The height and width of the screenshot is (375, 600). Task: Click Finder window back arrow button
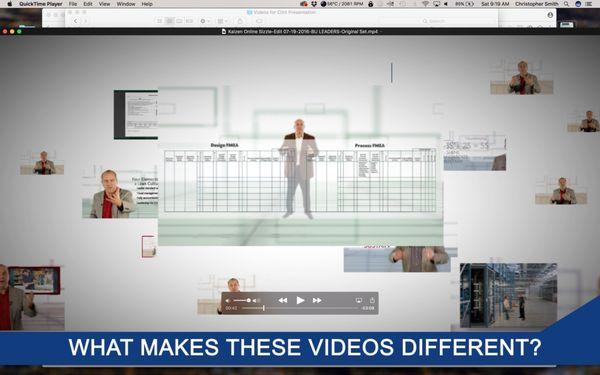(76, 21)
